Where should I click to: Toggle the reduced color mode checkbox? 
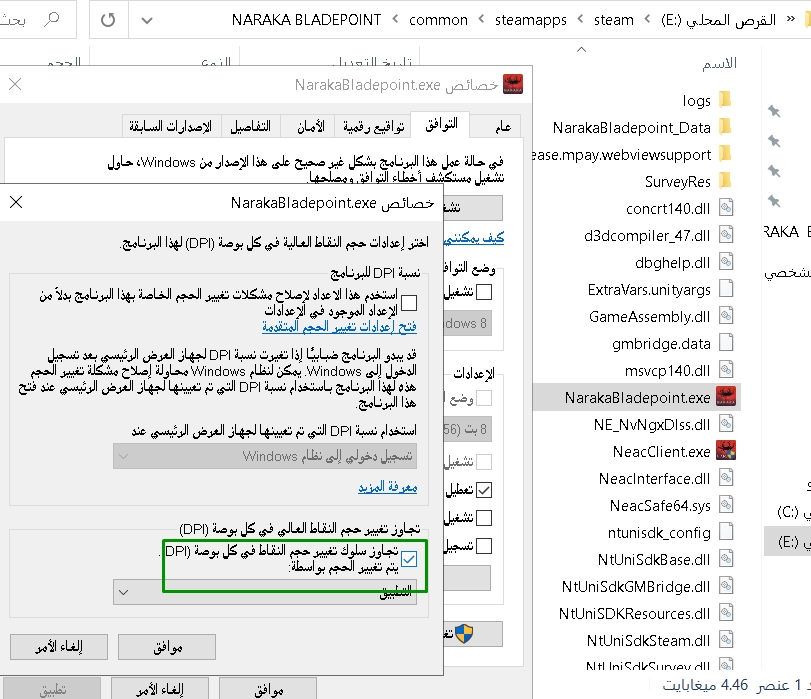pos(484,398)
